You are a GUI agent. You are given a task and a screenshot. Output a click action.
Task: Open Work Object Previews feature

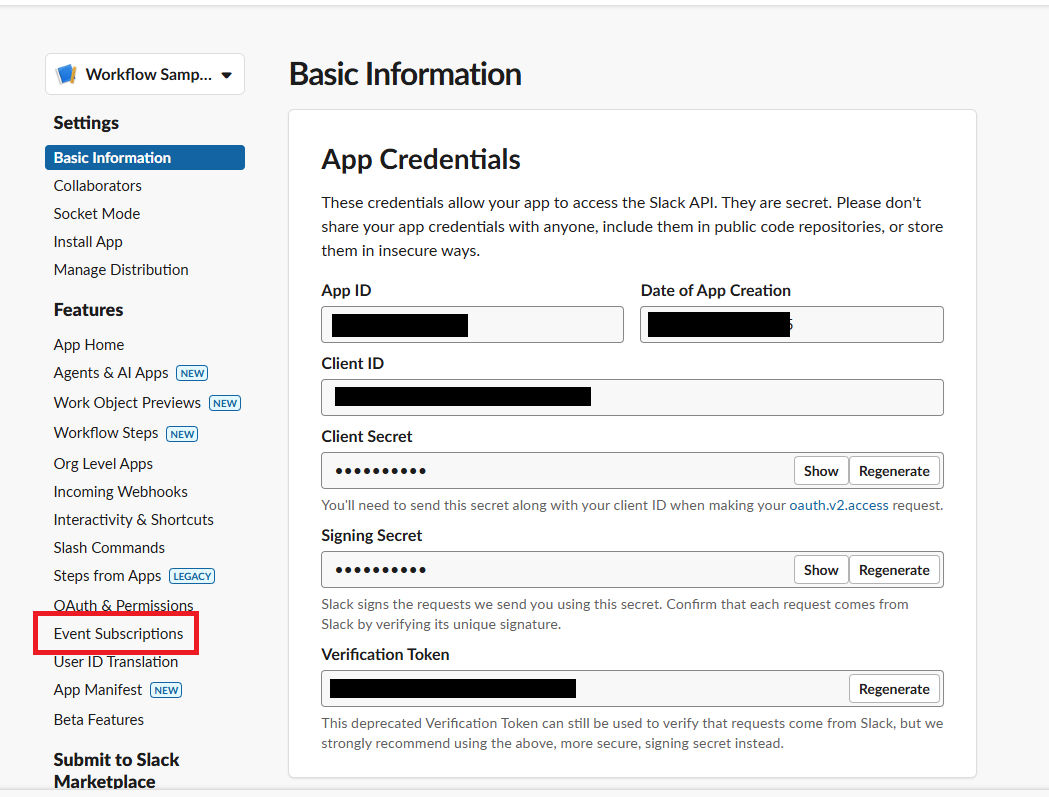point(127,403)
